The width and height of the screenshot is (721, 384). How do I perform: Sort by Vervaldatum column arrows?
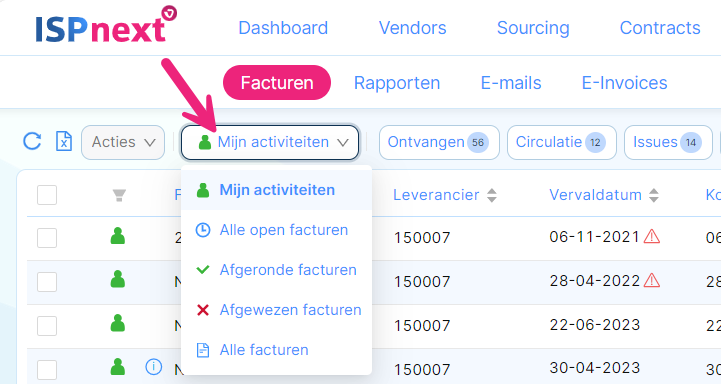tap(653, 195)
